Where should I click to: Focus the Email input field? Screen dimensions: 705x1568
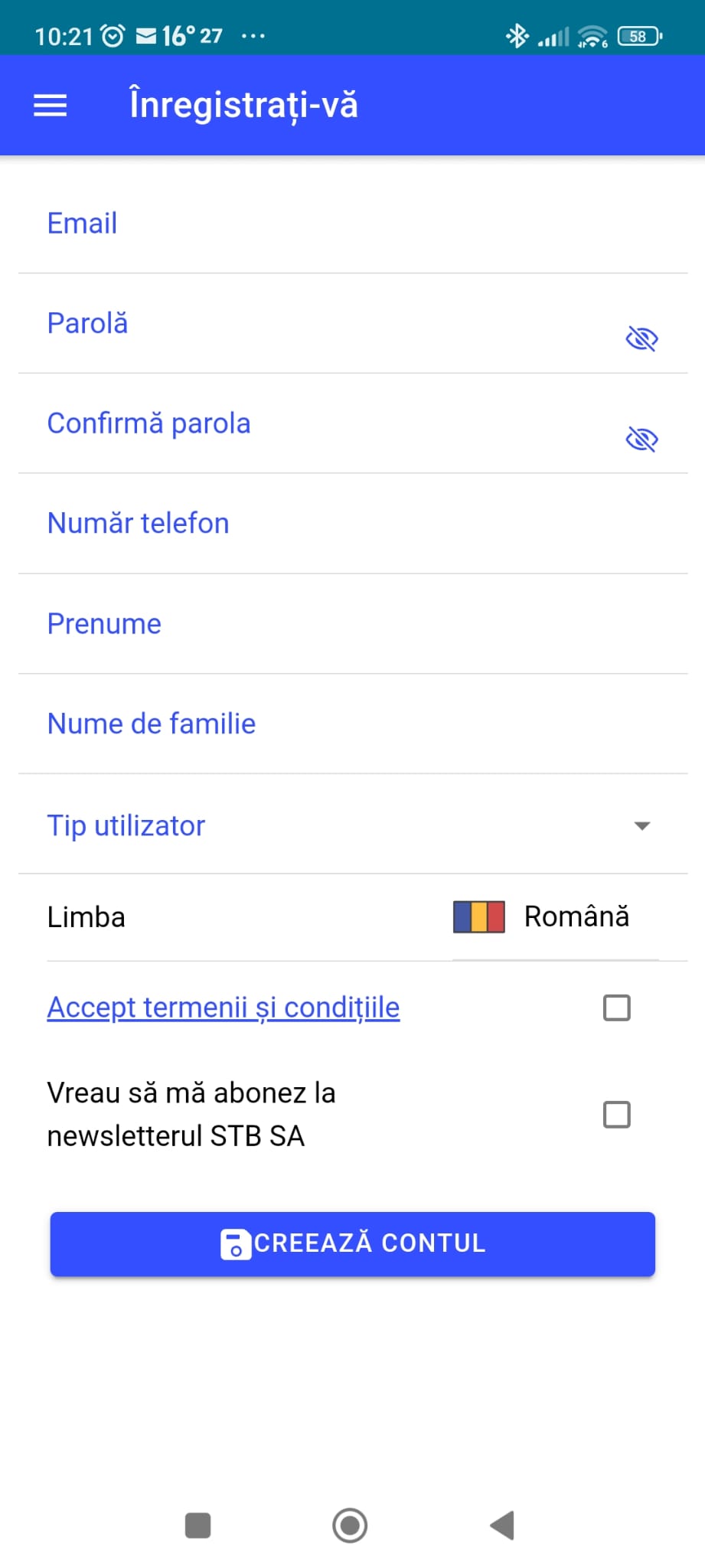352,224
